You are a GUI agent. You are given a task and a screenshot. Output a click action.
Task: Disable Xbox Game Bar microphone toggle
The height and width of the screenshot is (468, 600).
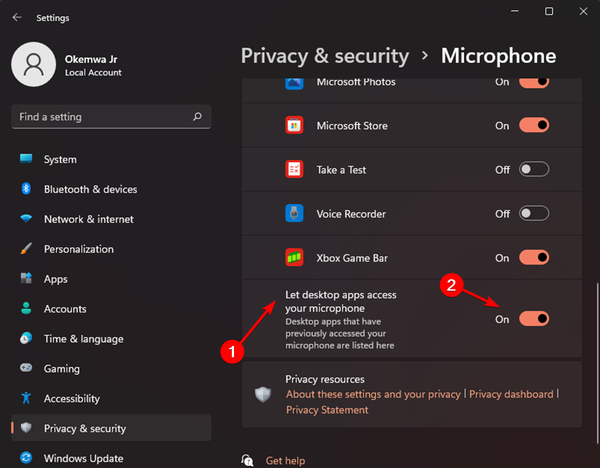[x=534, y=258]
